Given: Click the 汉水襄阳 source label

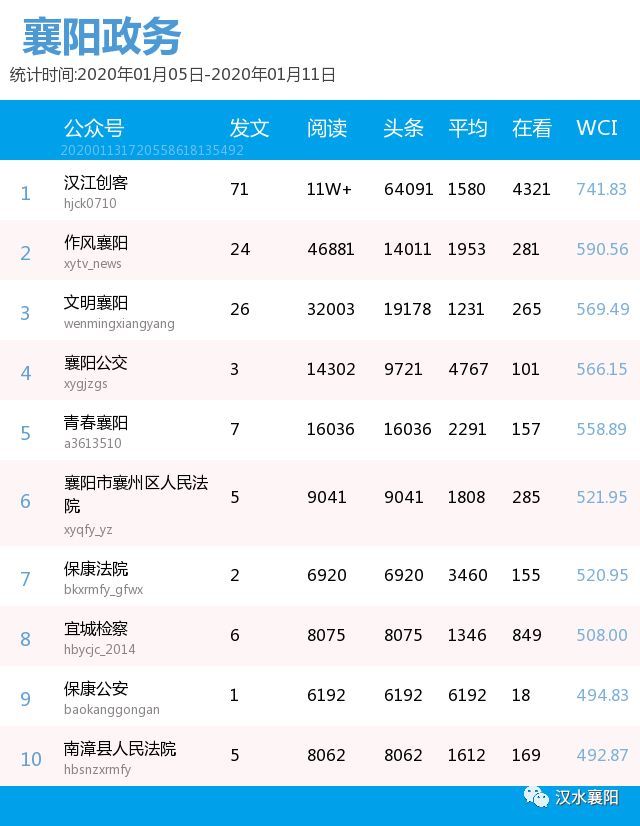Looking at the screenshot, I should tap(586, 798).
